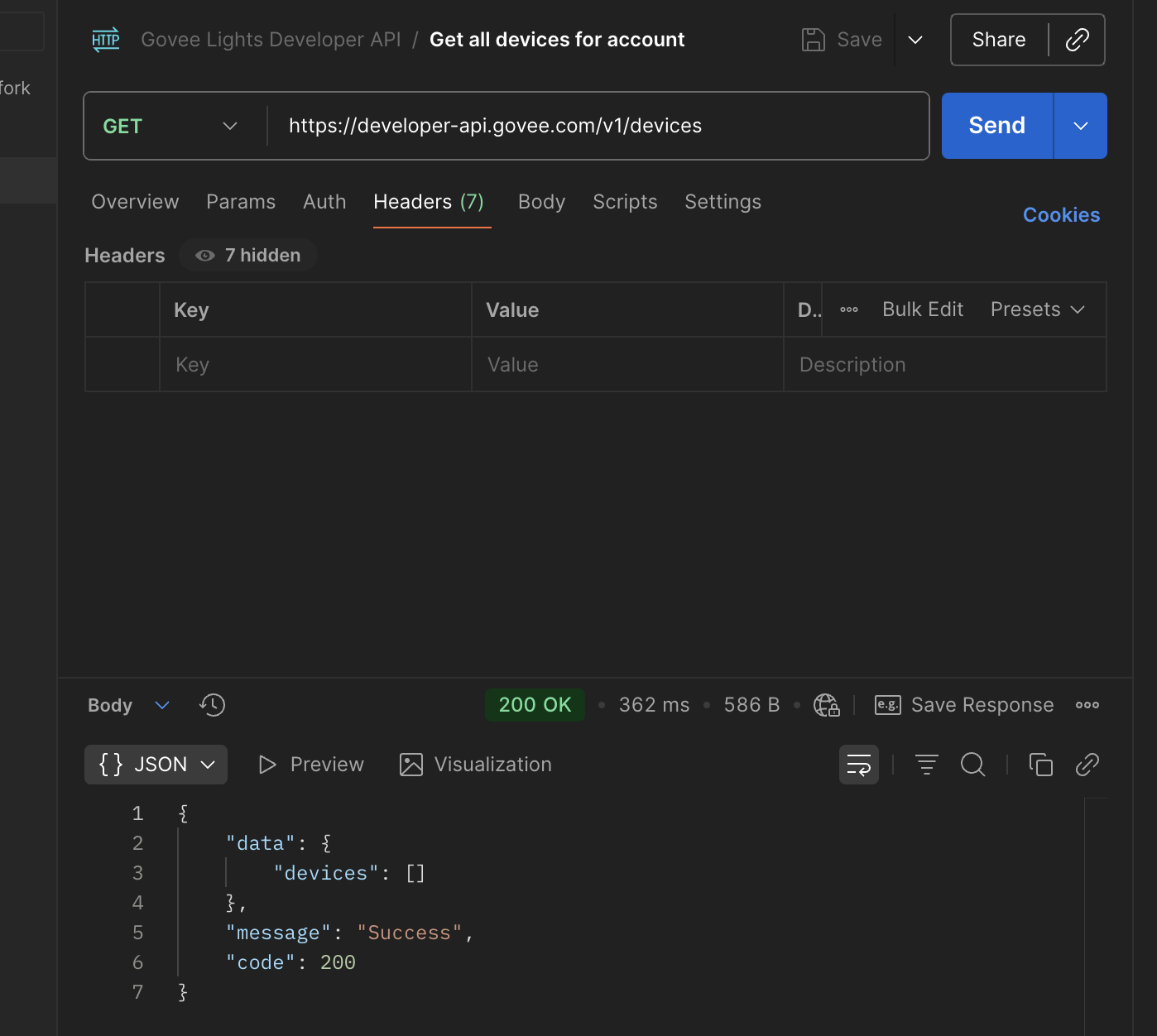Open response history clock icon

pos(213,705)
